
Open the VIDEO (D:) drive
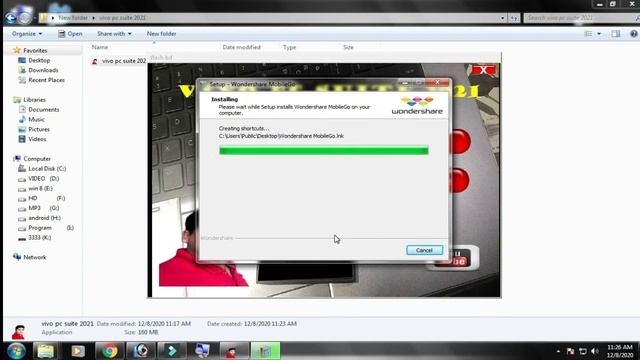point(44,178)
